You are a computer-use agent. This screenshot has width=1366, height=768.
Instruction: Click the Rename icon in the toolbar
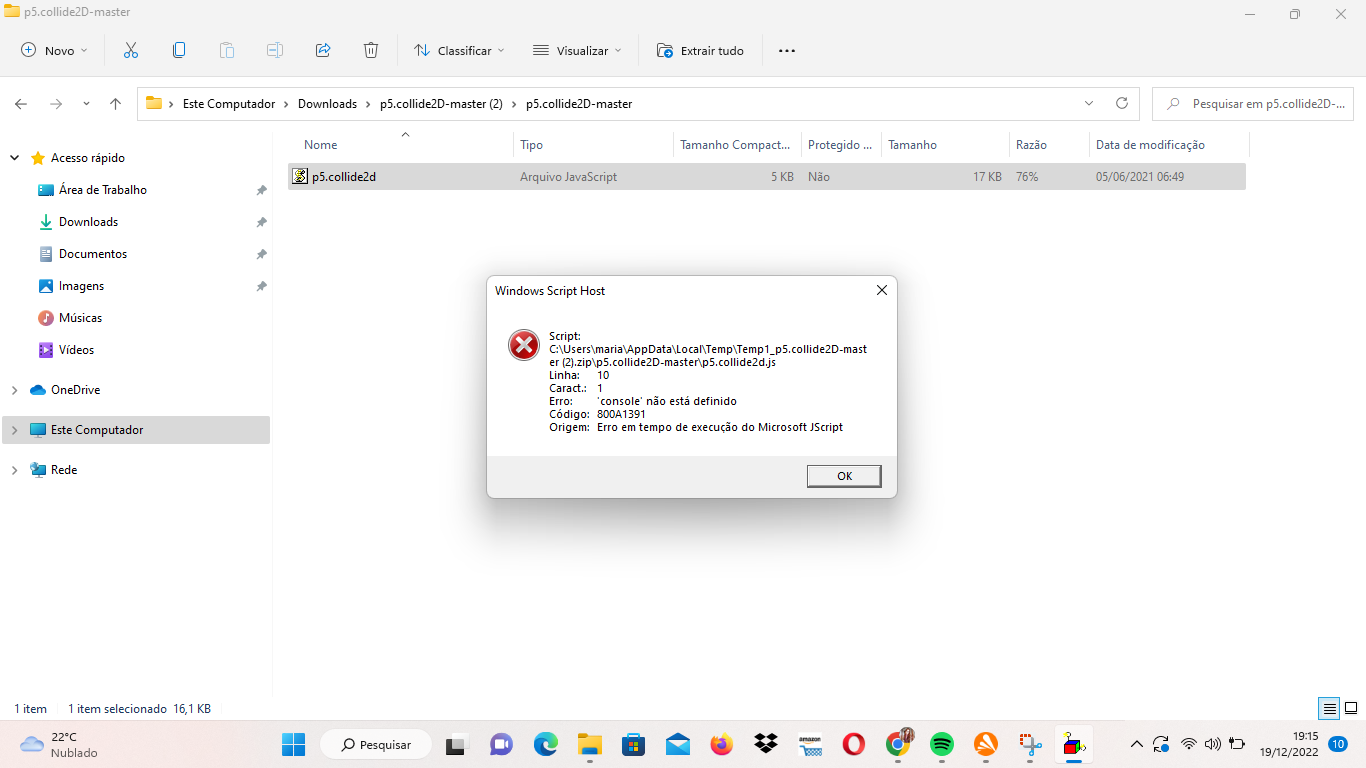pos(275,50)
